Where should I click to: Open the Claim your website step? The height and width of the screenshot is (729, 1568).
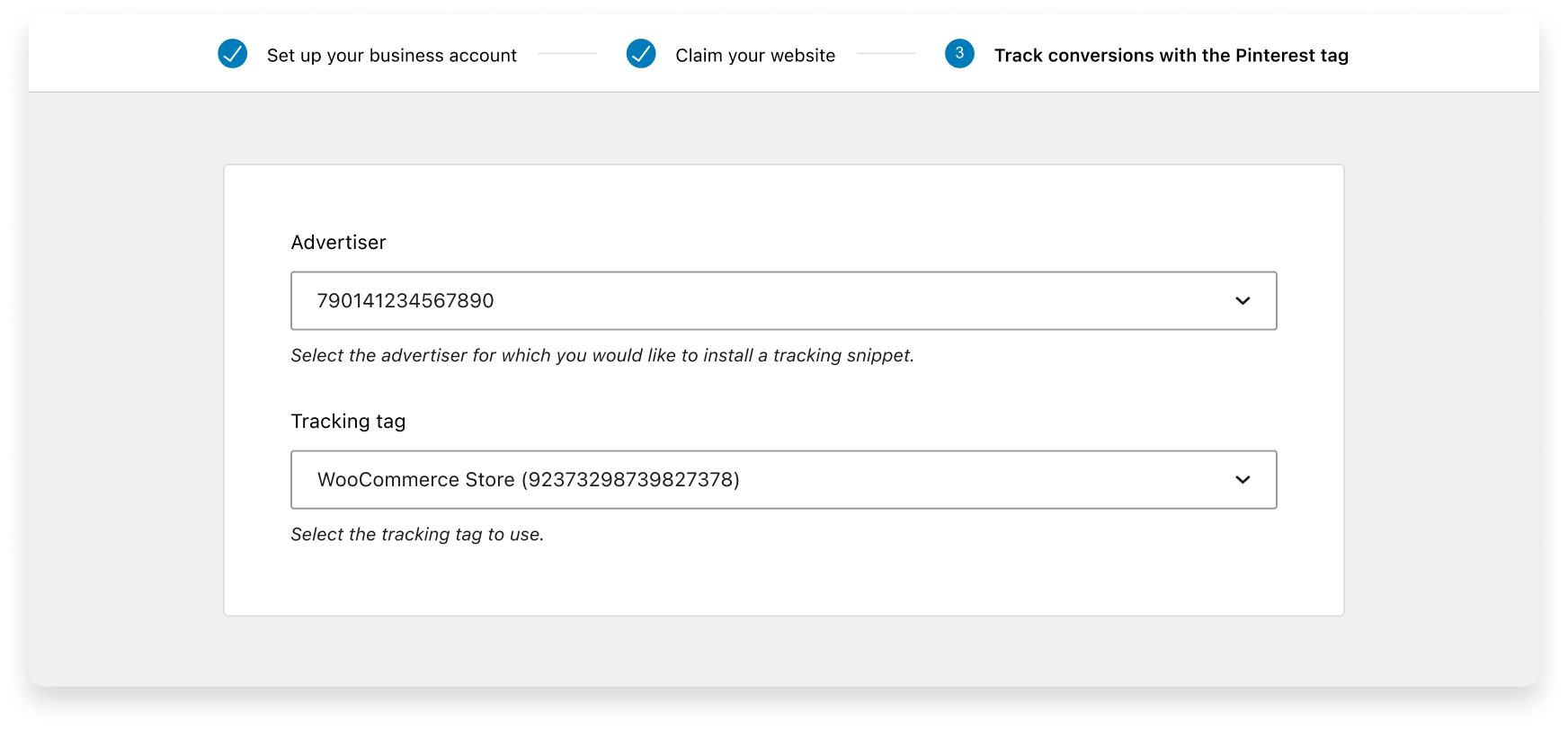tap(755, 56)
